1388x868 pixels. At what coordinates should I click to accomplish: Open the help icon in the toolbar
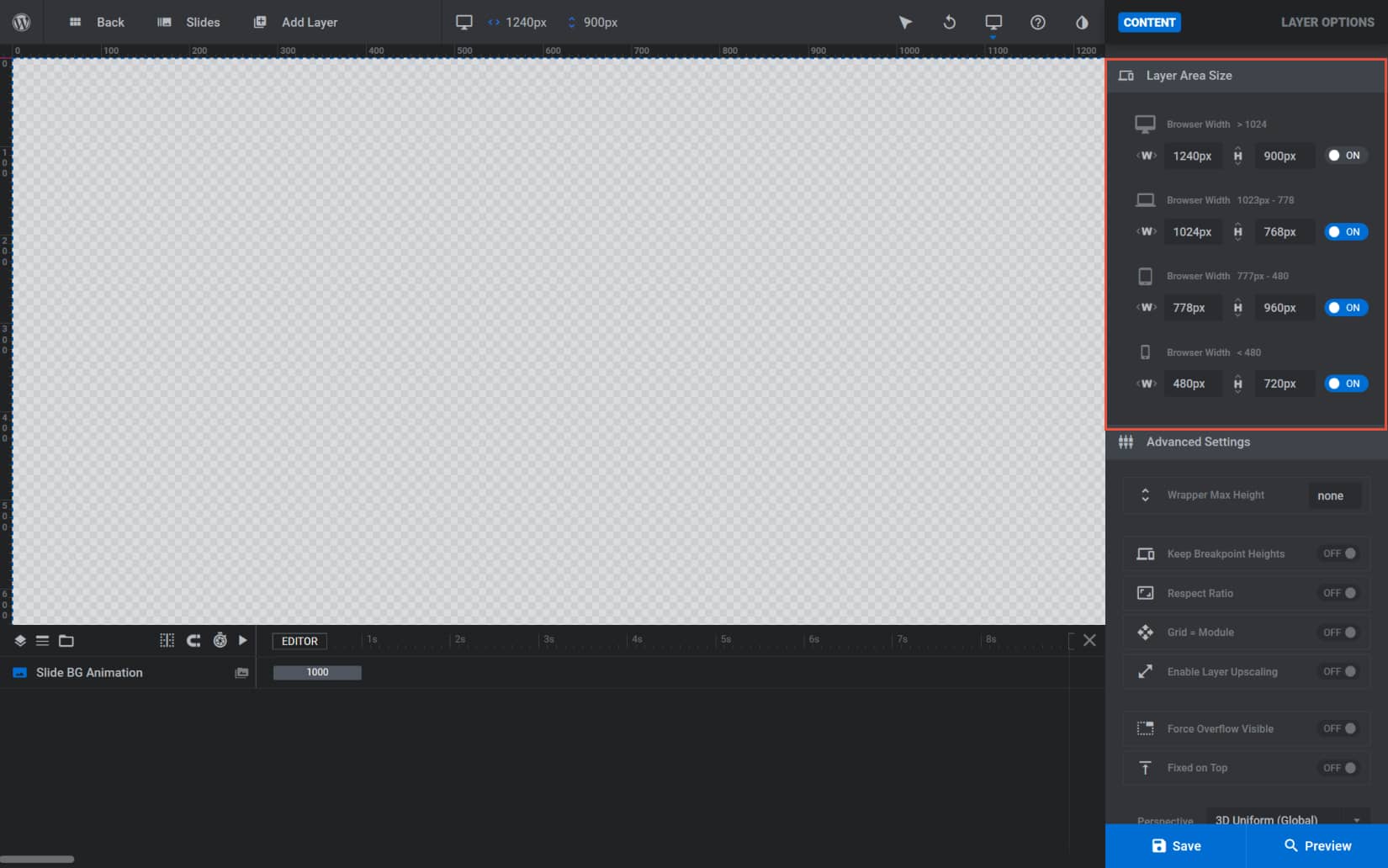coord(1037,23)
